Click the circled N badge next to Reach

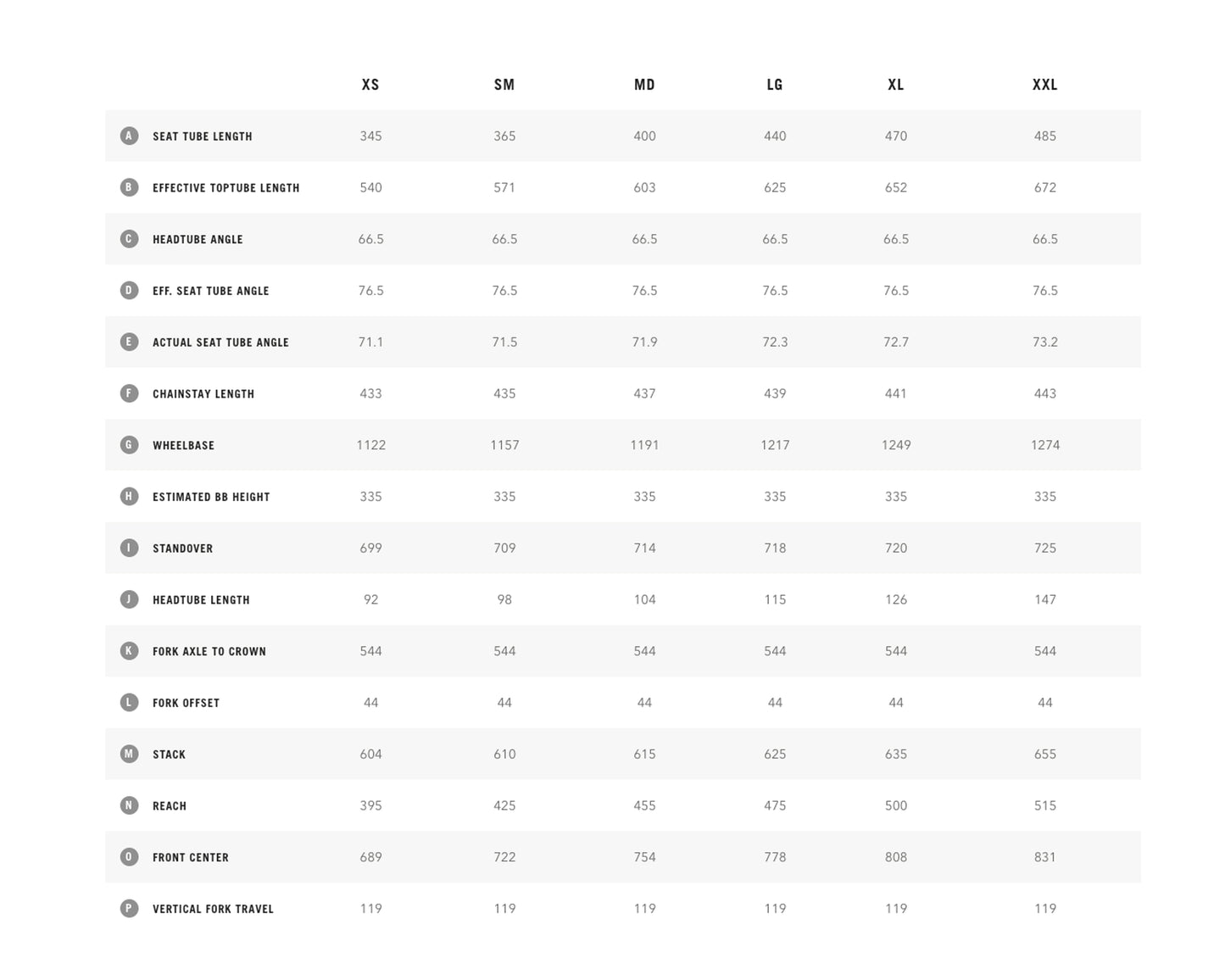tap(129, 805)
